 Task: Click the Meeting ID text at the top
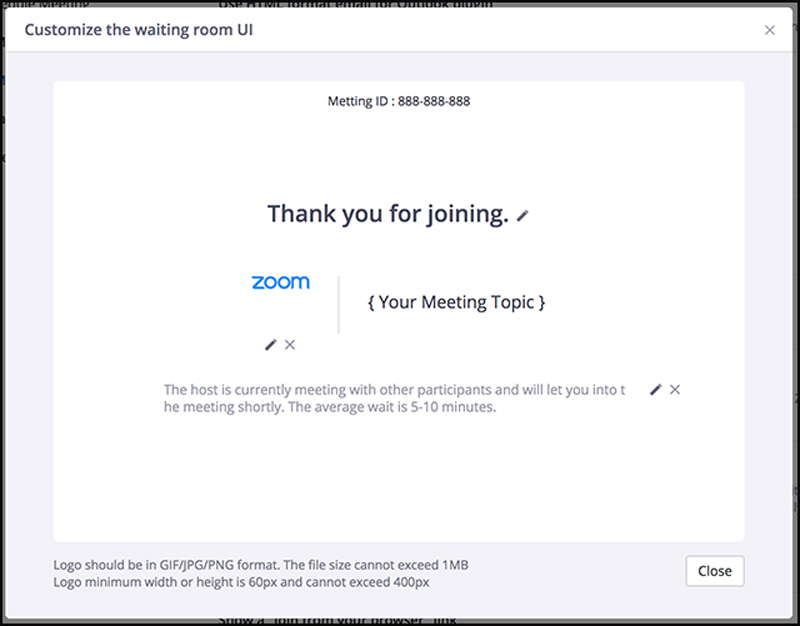coord(400,100)
